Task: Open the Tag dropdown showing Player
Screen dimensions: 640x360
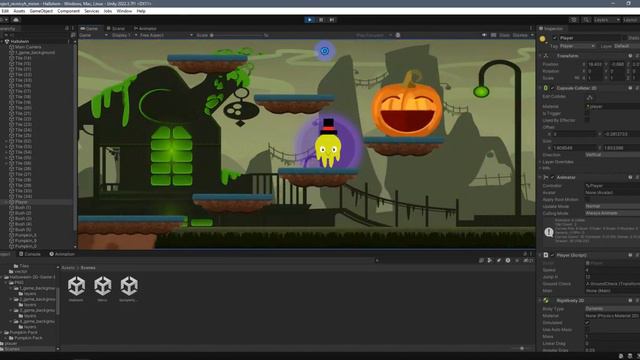Action: [x=577, y=46]
